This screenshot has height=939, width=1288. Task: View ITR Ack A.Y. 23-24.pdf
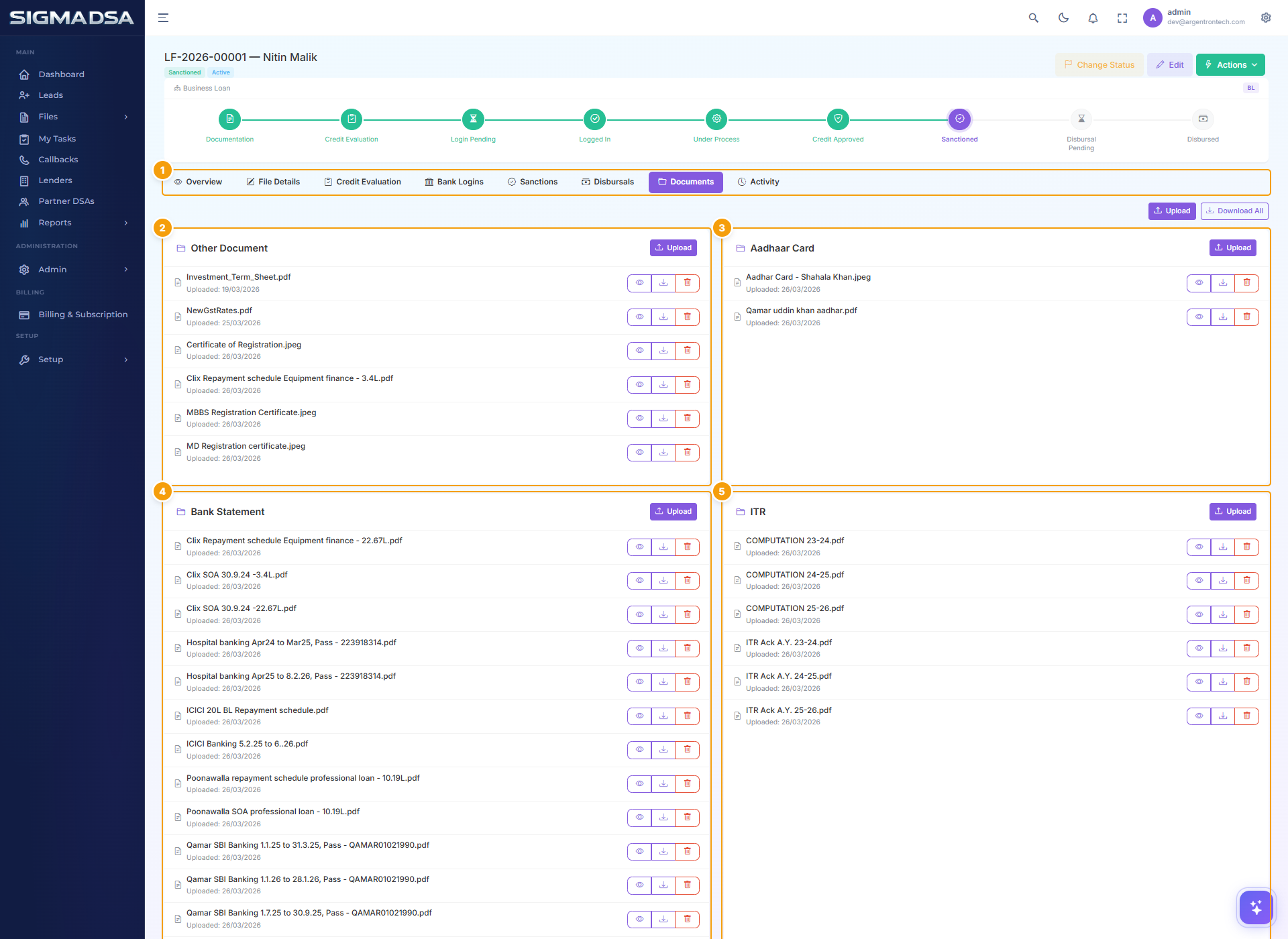(x=1199, y=649)
